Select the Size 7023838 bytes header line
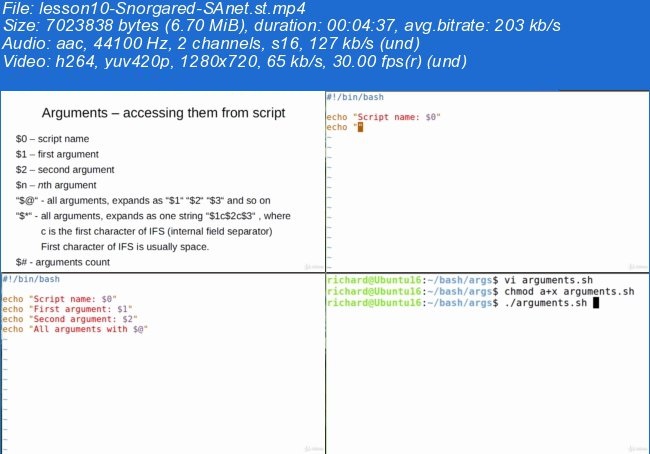The image size is (650, 454). click(x=281, y=26)
